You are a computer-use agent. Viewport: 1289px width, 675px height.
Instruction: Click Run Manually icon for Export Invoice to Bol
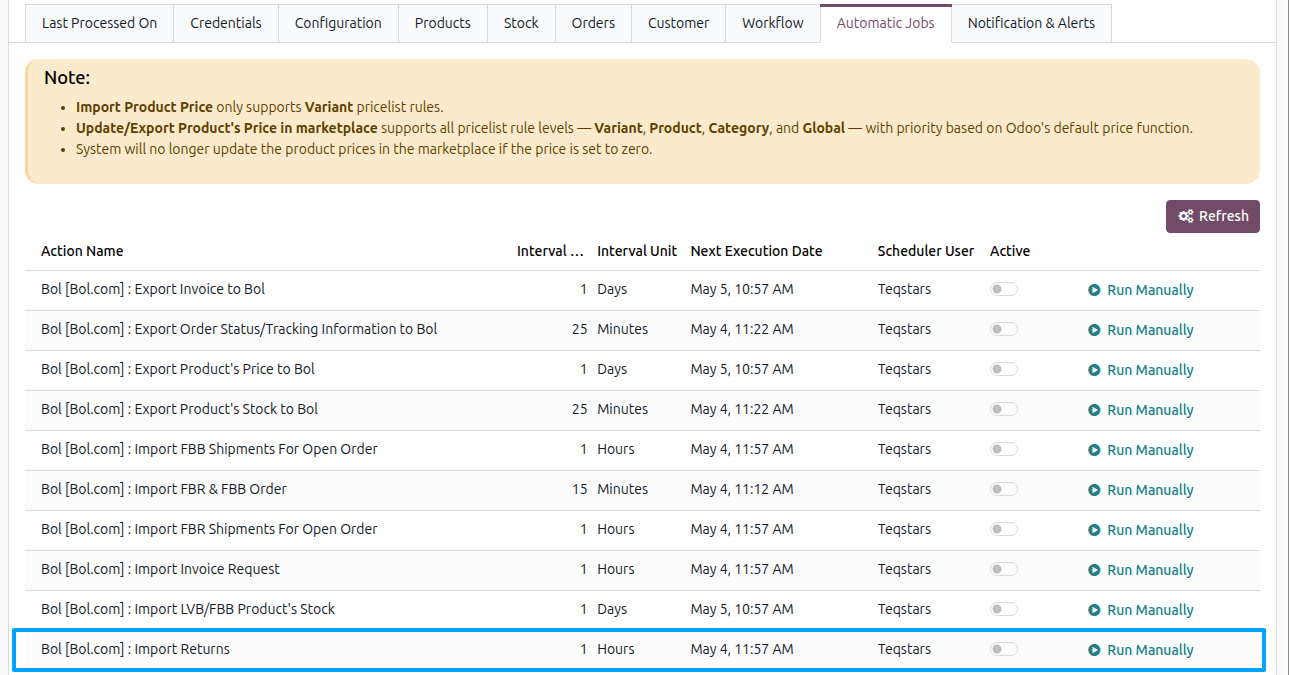[x=1094, y=290]
